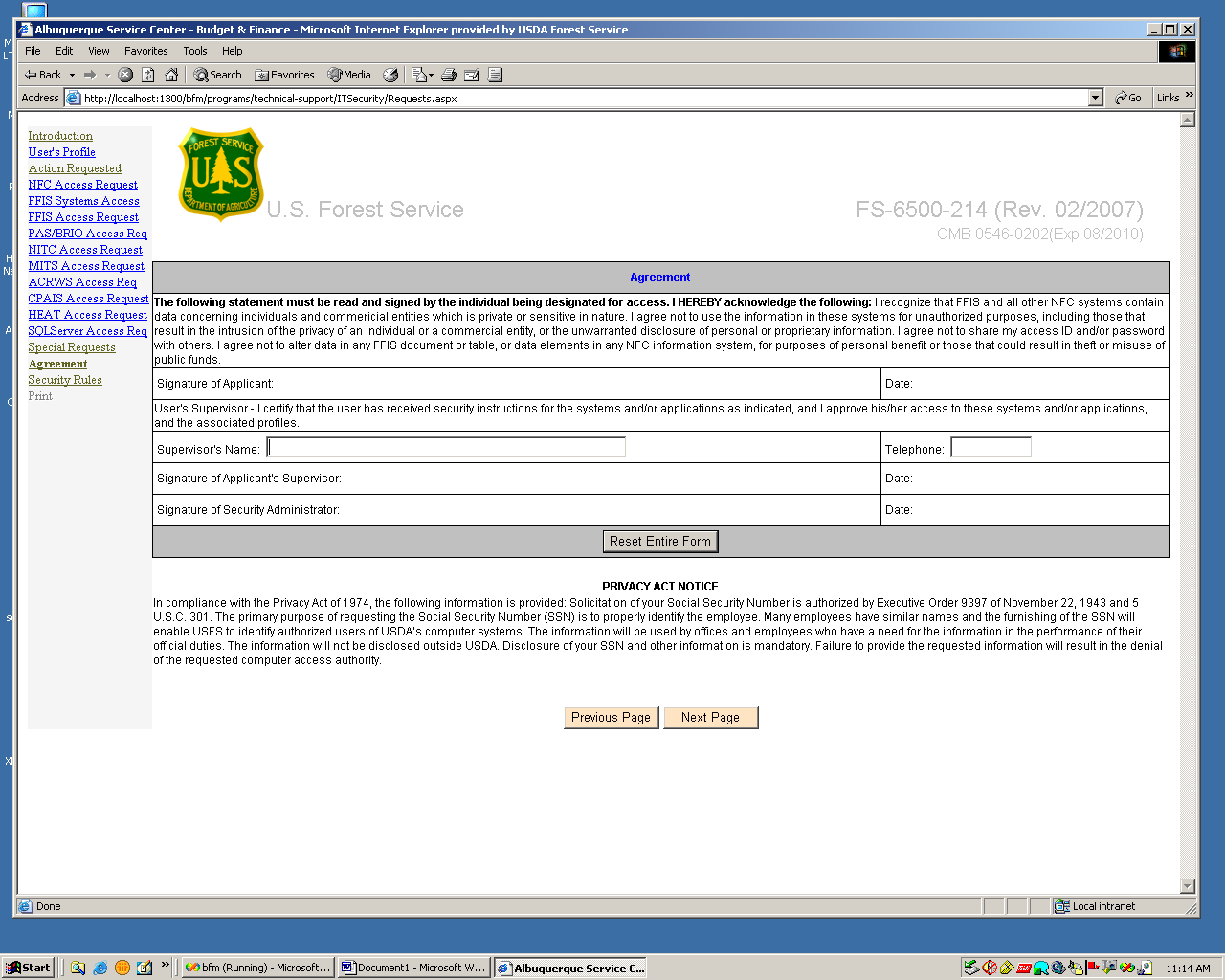Click the red flag tray icon
The width and height of the screenshot is (1225, 980).
coord(1093,968)
